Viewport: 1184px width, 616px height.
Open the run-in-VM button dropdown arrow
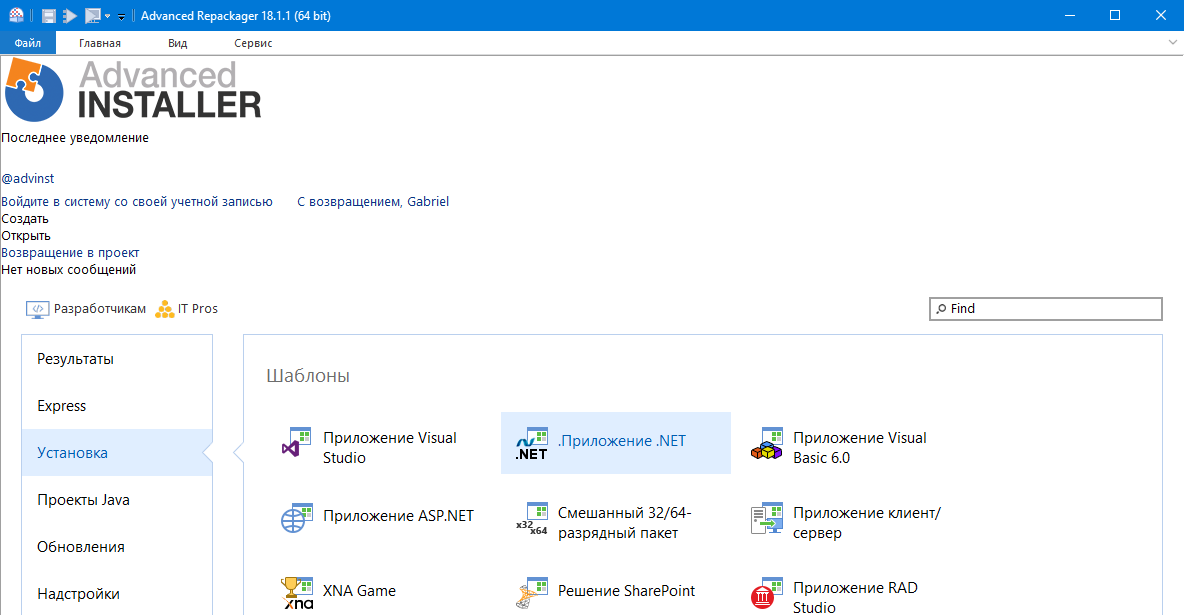[x=107, y=16]
